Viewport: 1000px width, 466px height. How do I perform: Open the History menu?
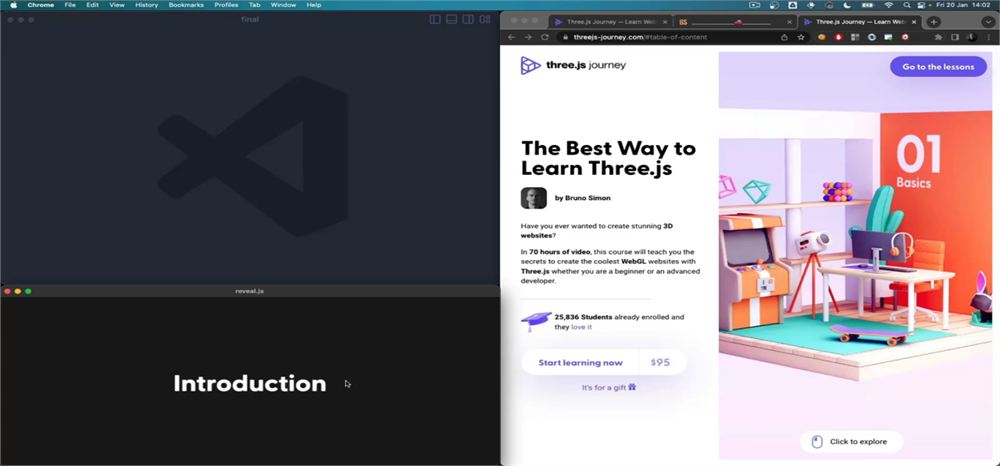(147, 5)
